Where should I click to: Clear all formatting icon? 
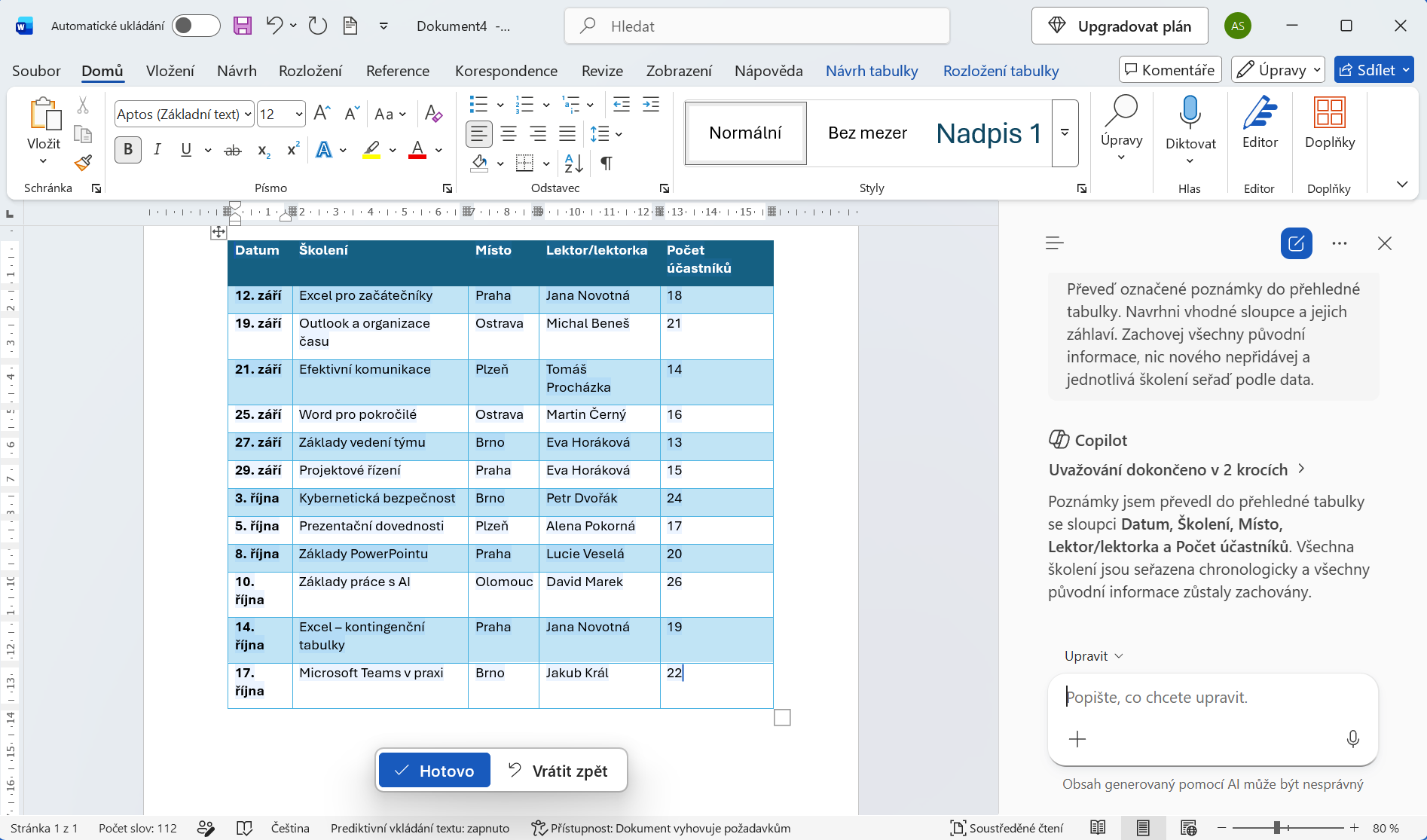(x=433, y=114)
